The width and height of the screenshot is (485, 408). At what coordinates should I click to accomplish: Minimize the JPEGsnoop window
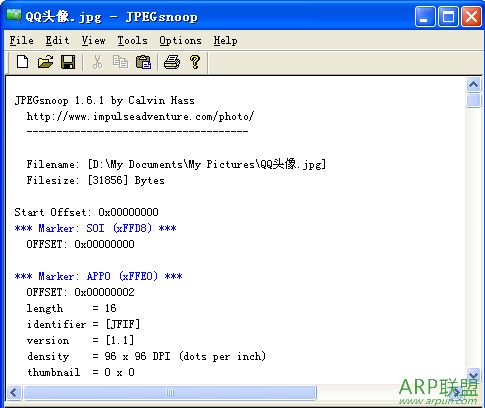click(425, 16)
